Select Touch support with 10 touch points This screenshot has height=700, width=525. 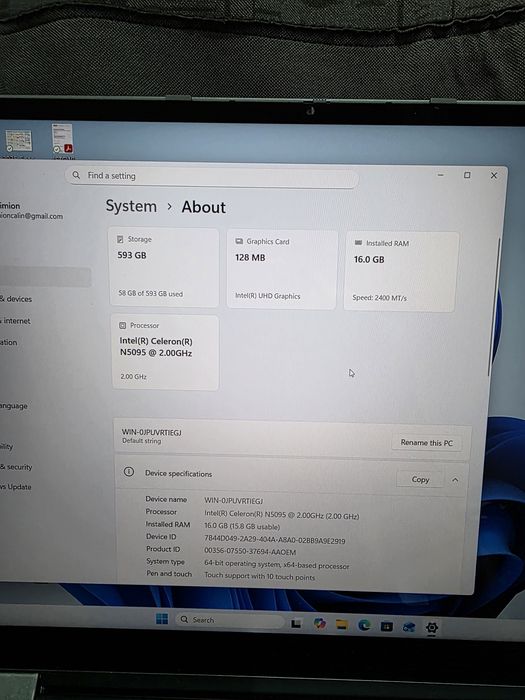[x=259, y=576]
